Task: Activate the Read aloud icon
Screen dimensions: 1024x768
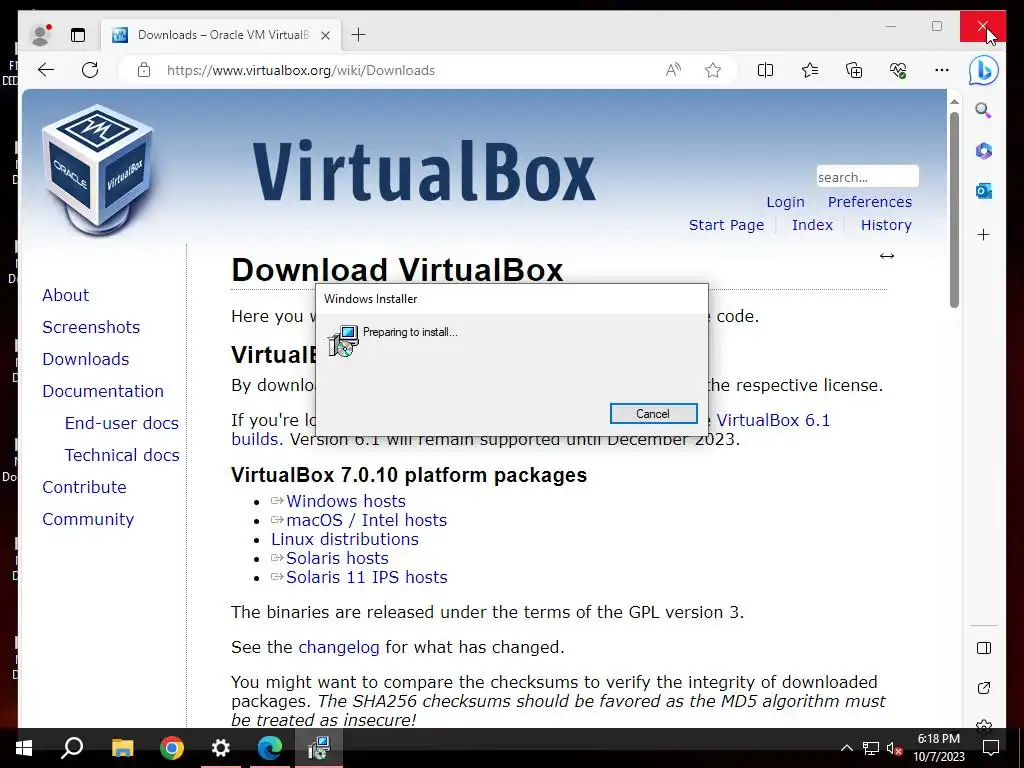Action: [673, 70]
